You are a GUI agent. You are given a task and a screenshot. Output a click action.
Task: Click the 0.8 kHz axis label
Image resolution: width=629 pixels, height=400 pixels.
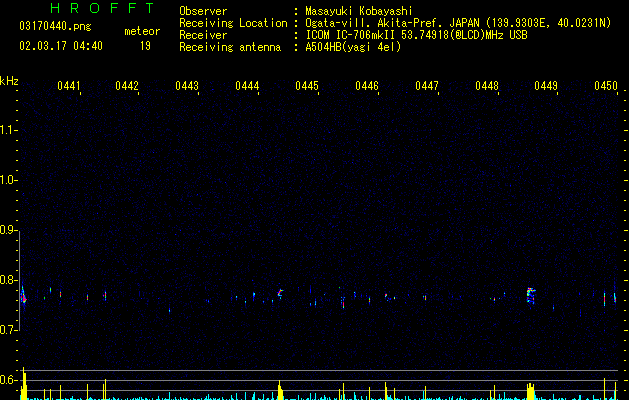pyautogui.click(x=8, y=280)
